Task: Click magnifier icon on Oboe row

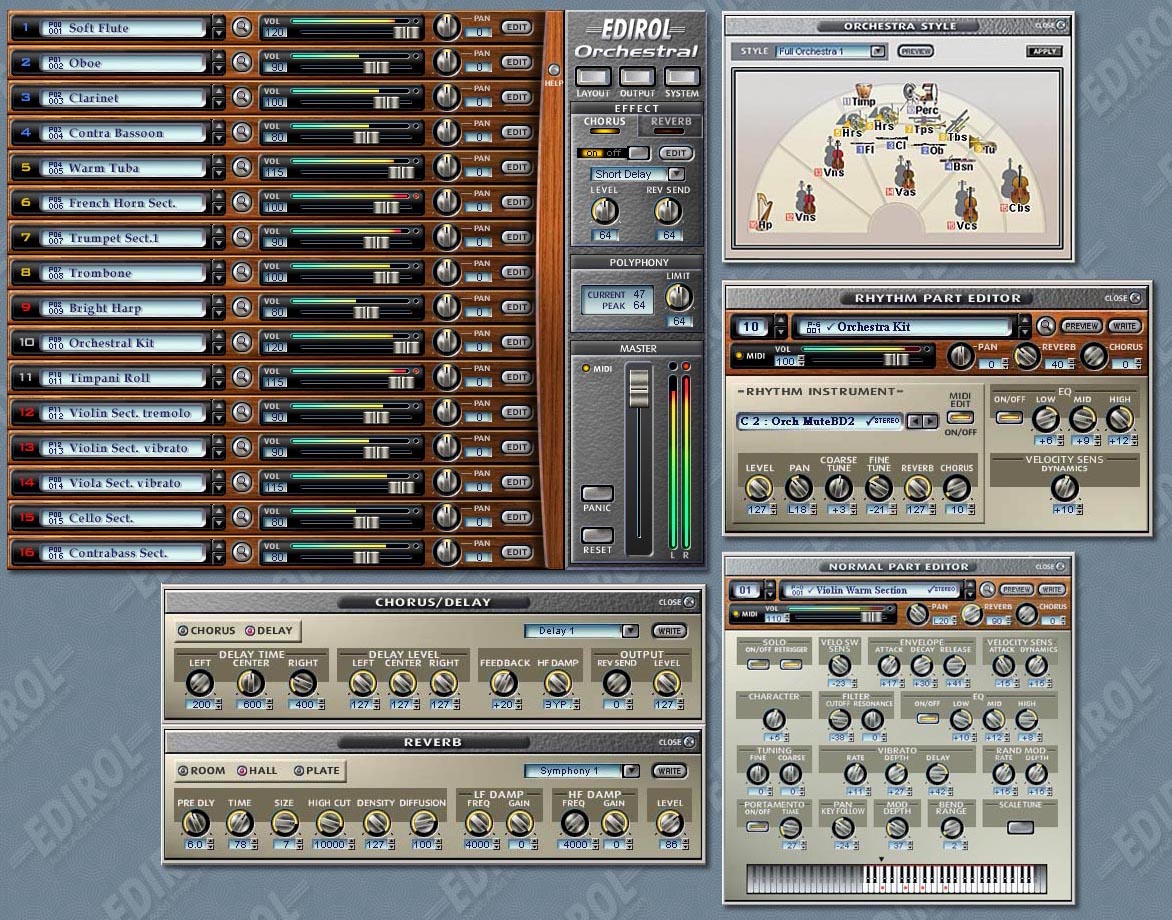Action: (241, 63)
